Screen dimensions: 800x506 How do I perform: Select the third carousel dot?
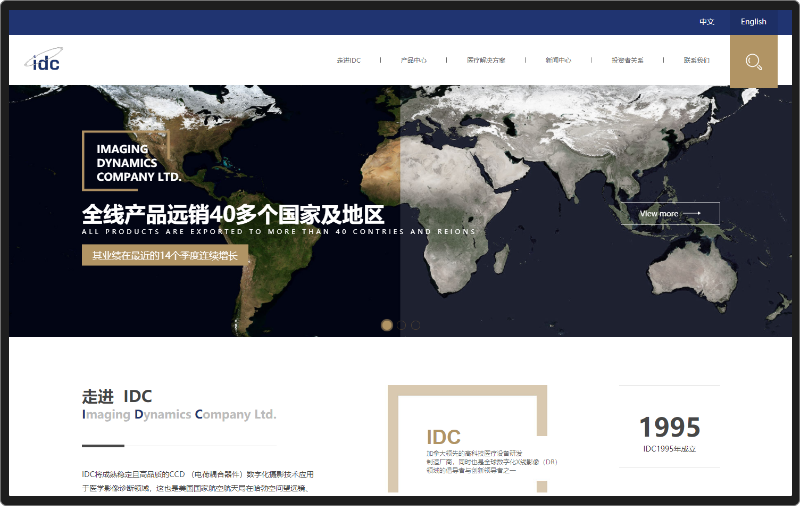tap(416, 325)
